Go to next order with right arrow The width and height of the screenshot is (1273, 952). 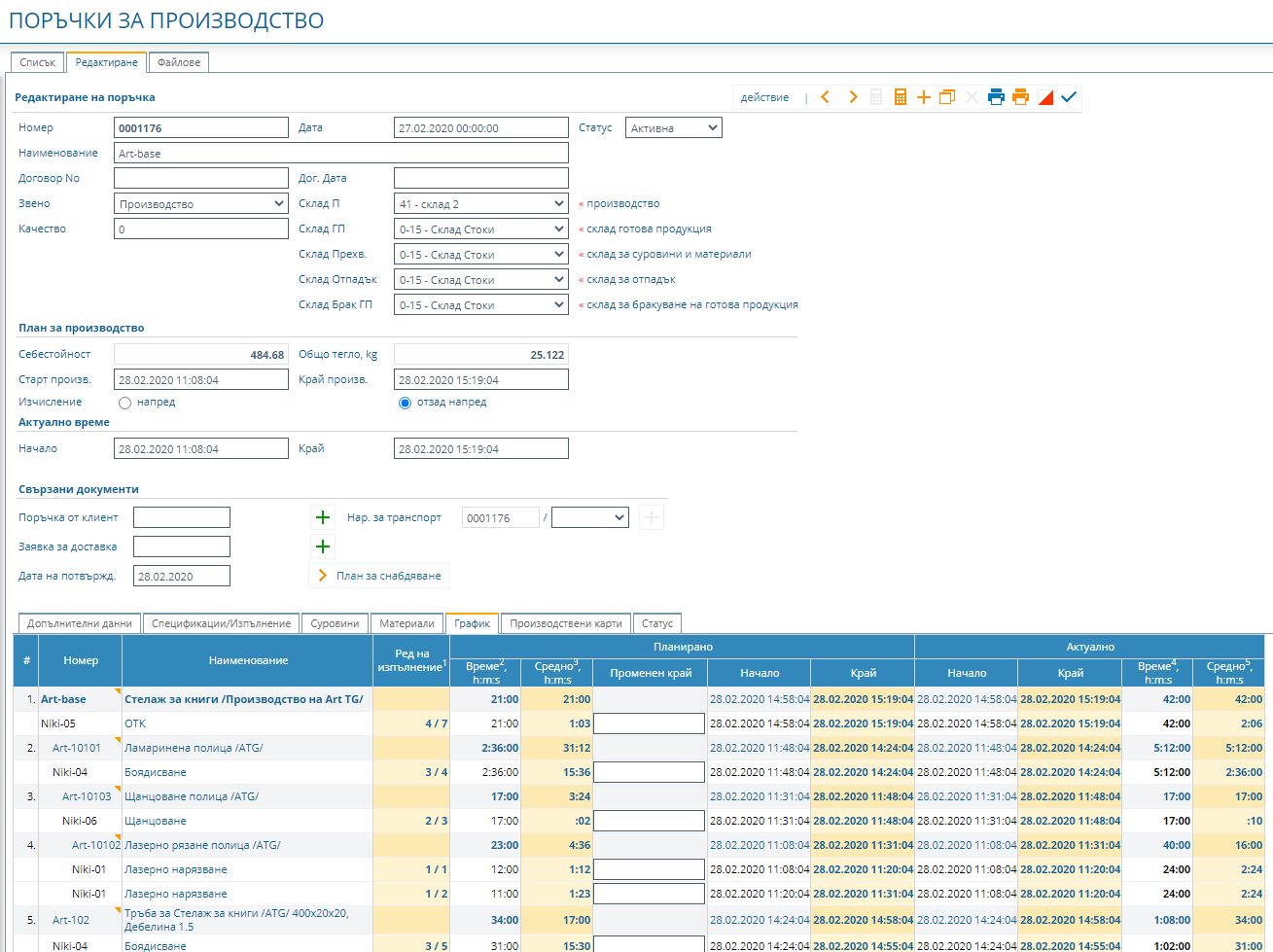tap(853, 97)
